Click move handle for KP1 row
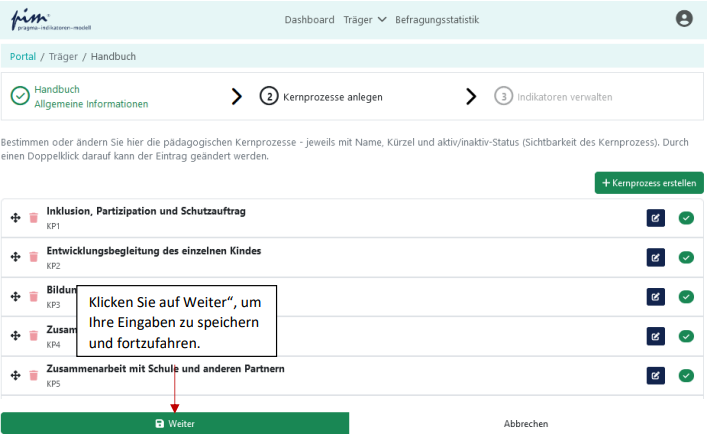Screen dimensions: 710x442 point(15,218)
